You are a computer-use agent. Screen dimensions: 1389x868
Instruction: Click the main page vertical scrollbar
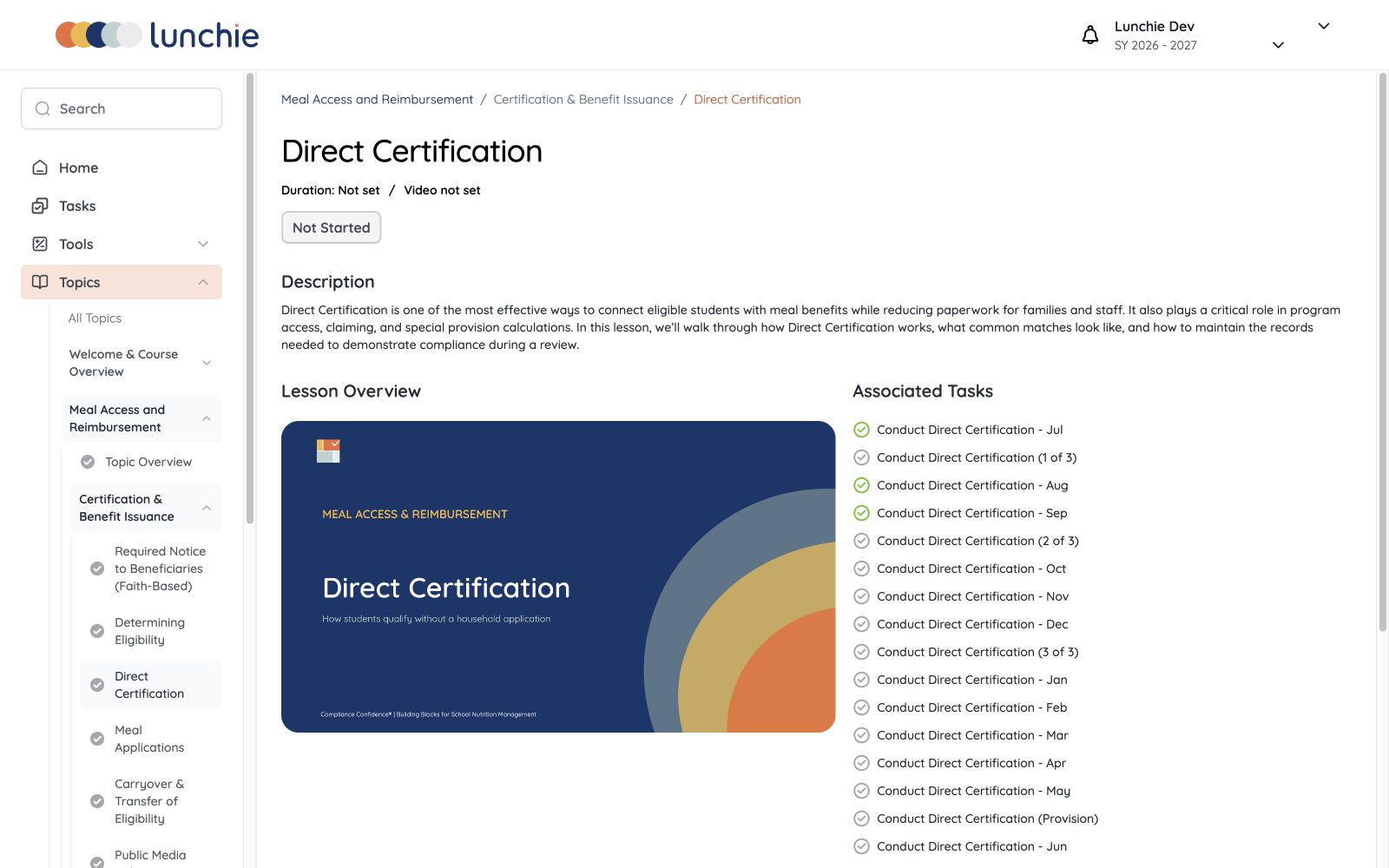pos(1383,352)
